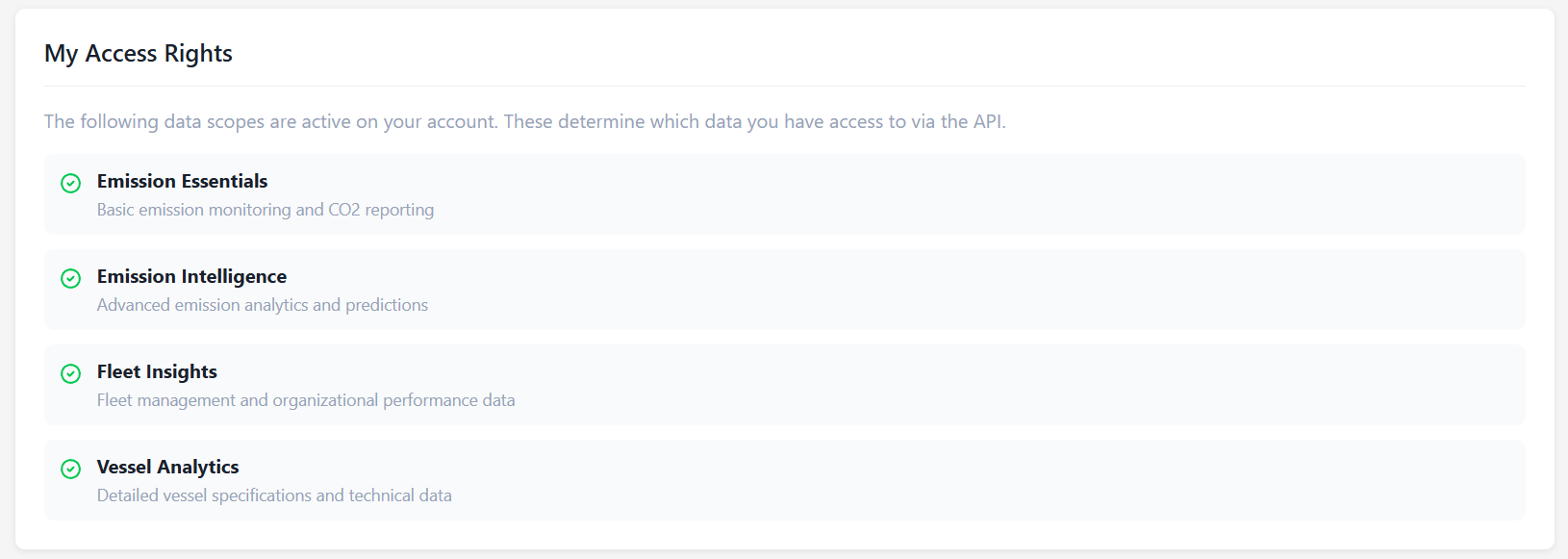
Task: Click empty space in the Emission Essentials card
Action: click(962, 194)
